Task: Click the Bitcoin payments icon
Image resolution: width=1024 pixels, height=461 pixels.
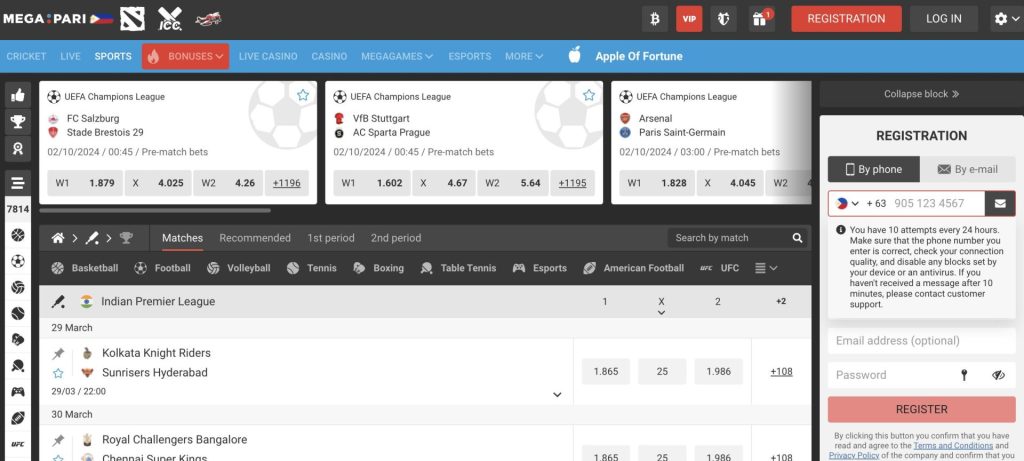Action: [655, 19]
